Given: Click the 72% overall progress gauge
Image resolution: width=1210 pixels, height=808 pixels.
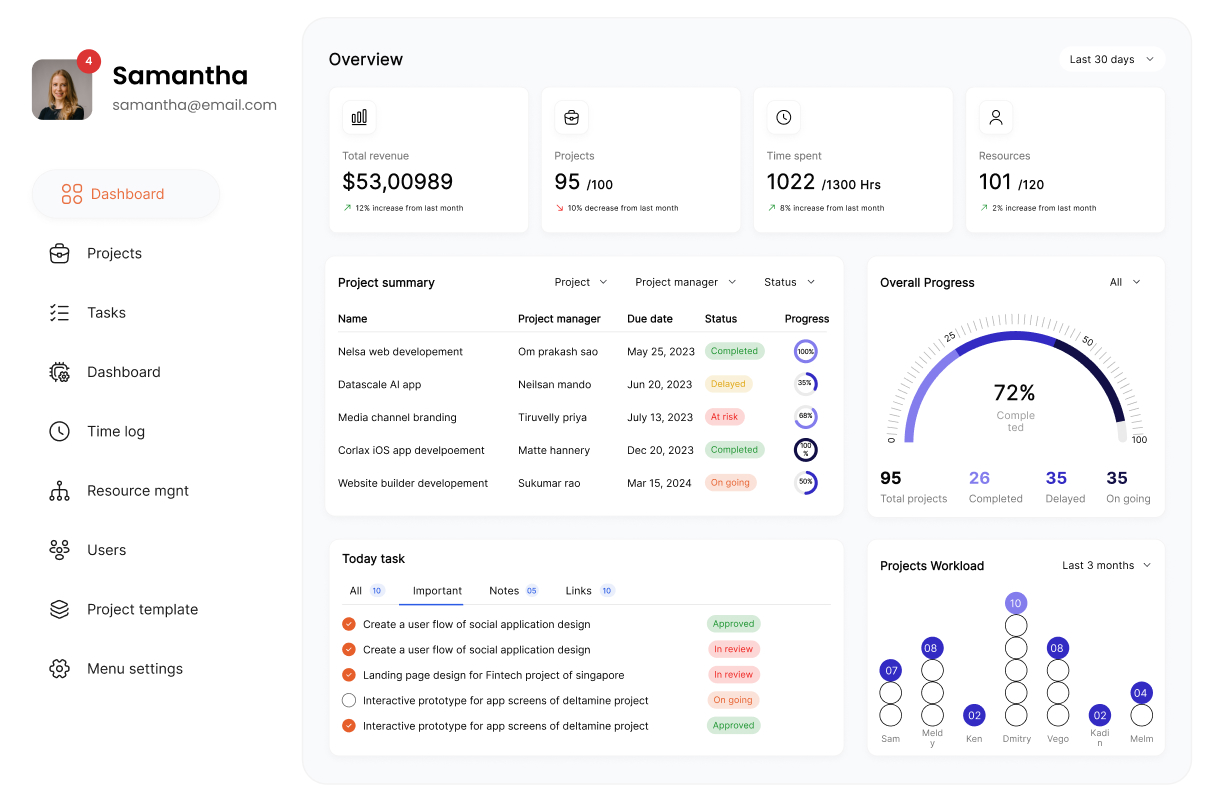Looking at the screenshot, I should [1016, 393].
